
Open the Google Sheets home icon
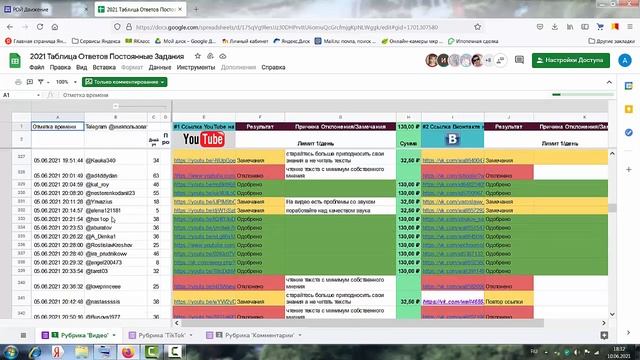coord(15,61)
